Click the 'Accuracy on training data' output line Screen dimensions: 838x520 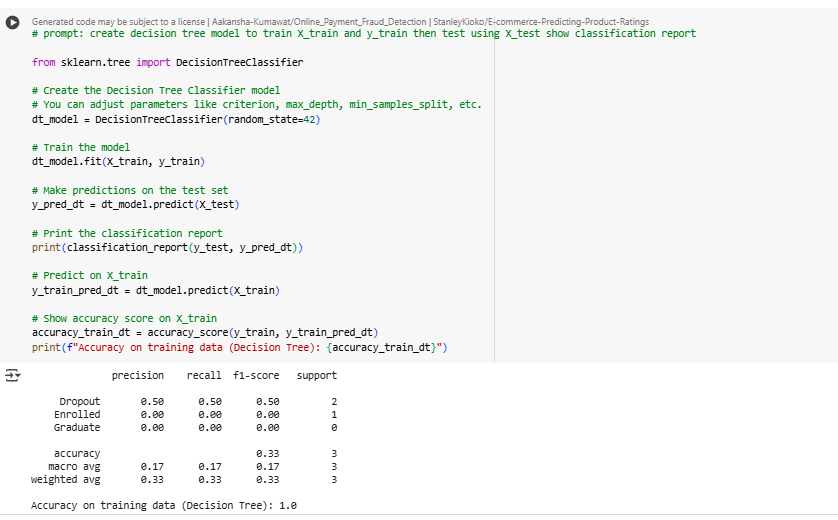[164, 506]
